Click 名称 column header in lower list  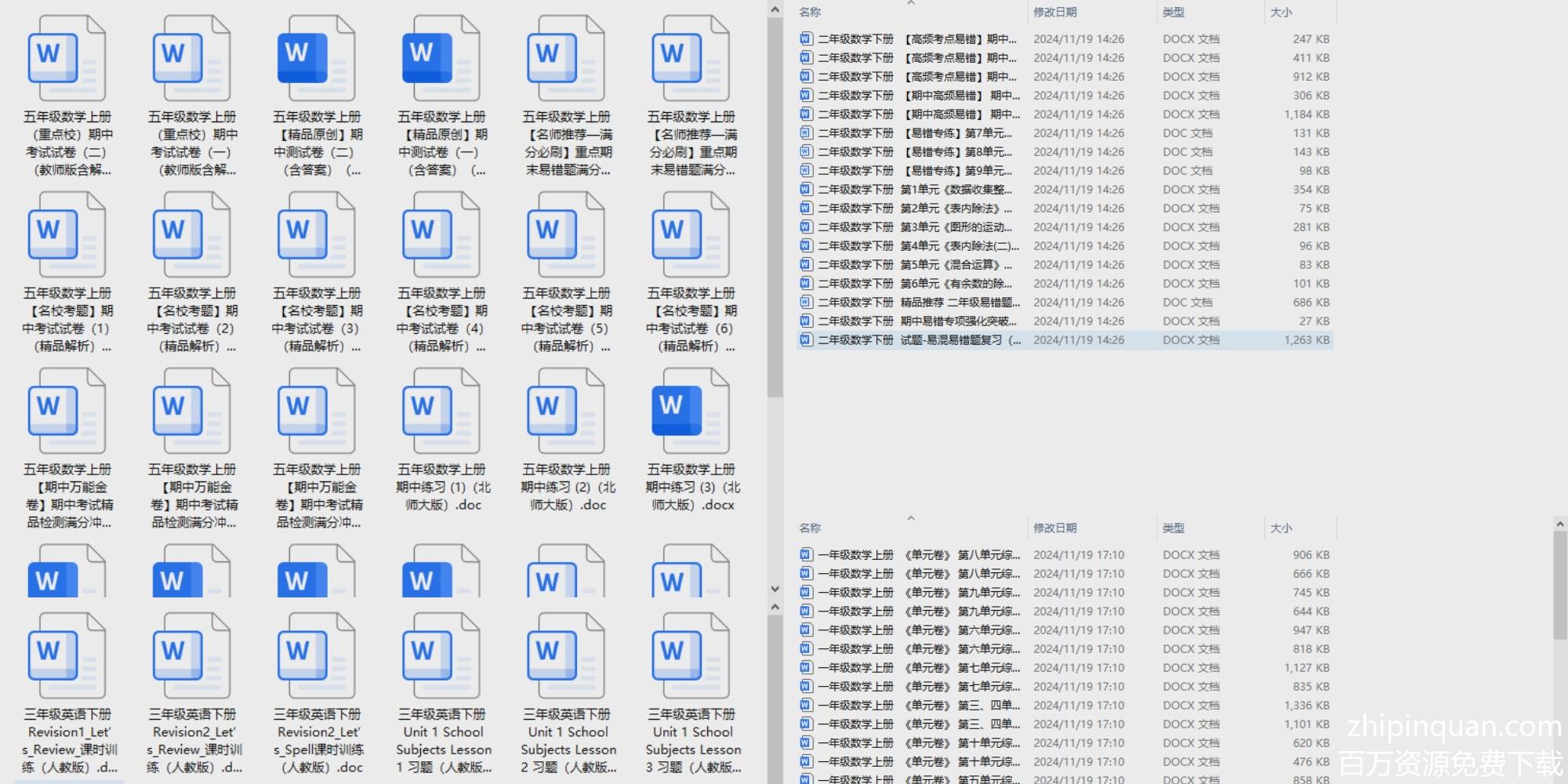tap(810, 528)
